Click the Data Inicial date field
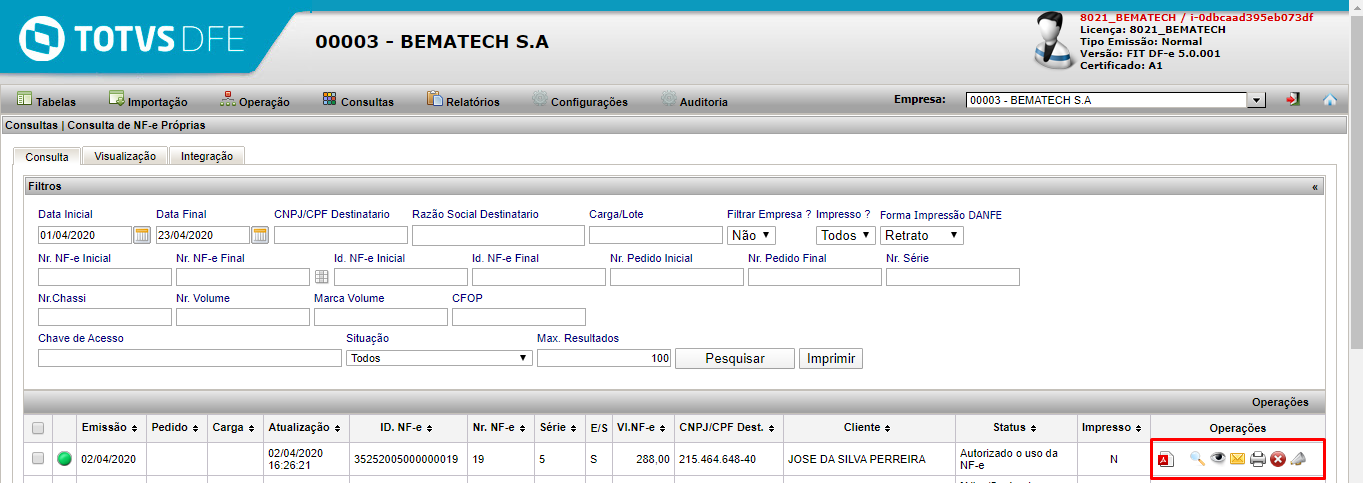Viewport: 1363px width, 483px height. [85, 235]
